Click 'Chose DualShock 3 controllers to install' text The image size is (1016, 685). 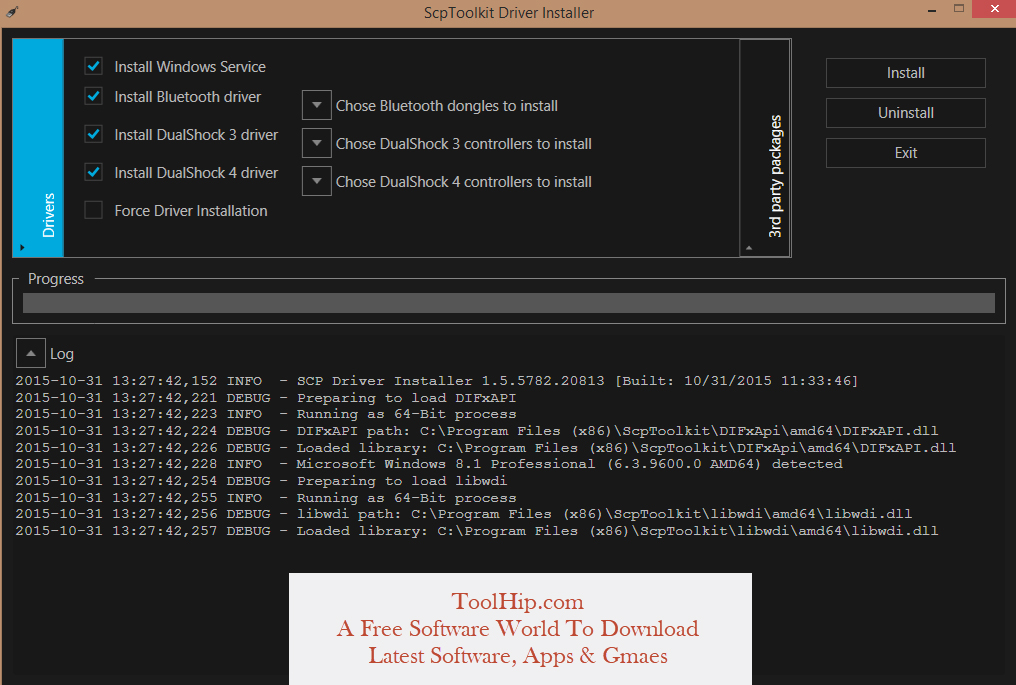click(x=463, y=144)
